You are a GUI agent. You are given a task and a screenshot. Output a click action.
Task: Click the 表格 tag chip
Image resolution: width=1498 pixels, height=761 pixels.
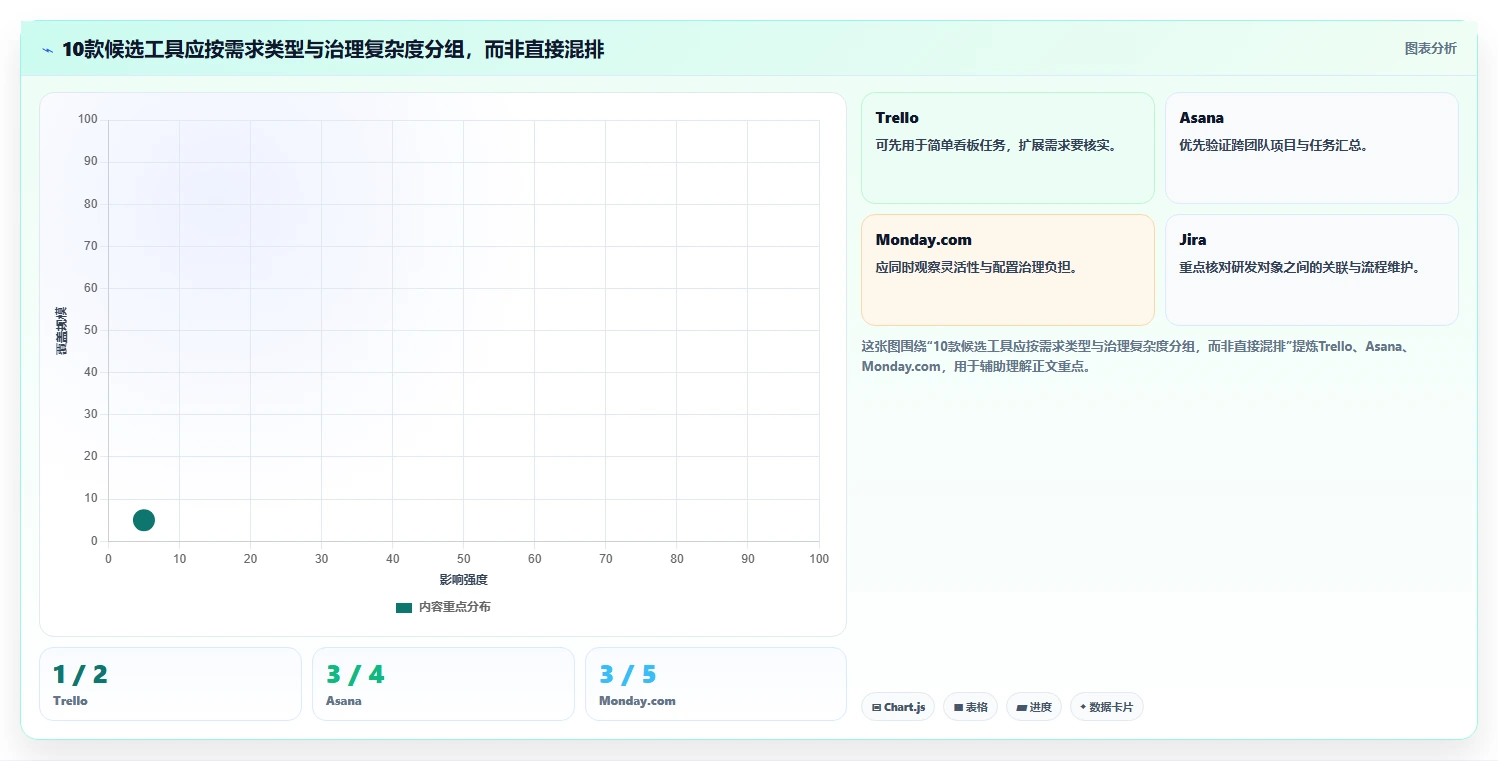pos(971,707)
